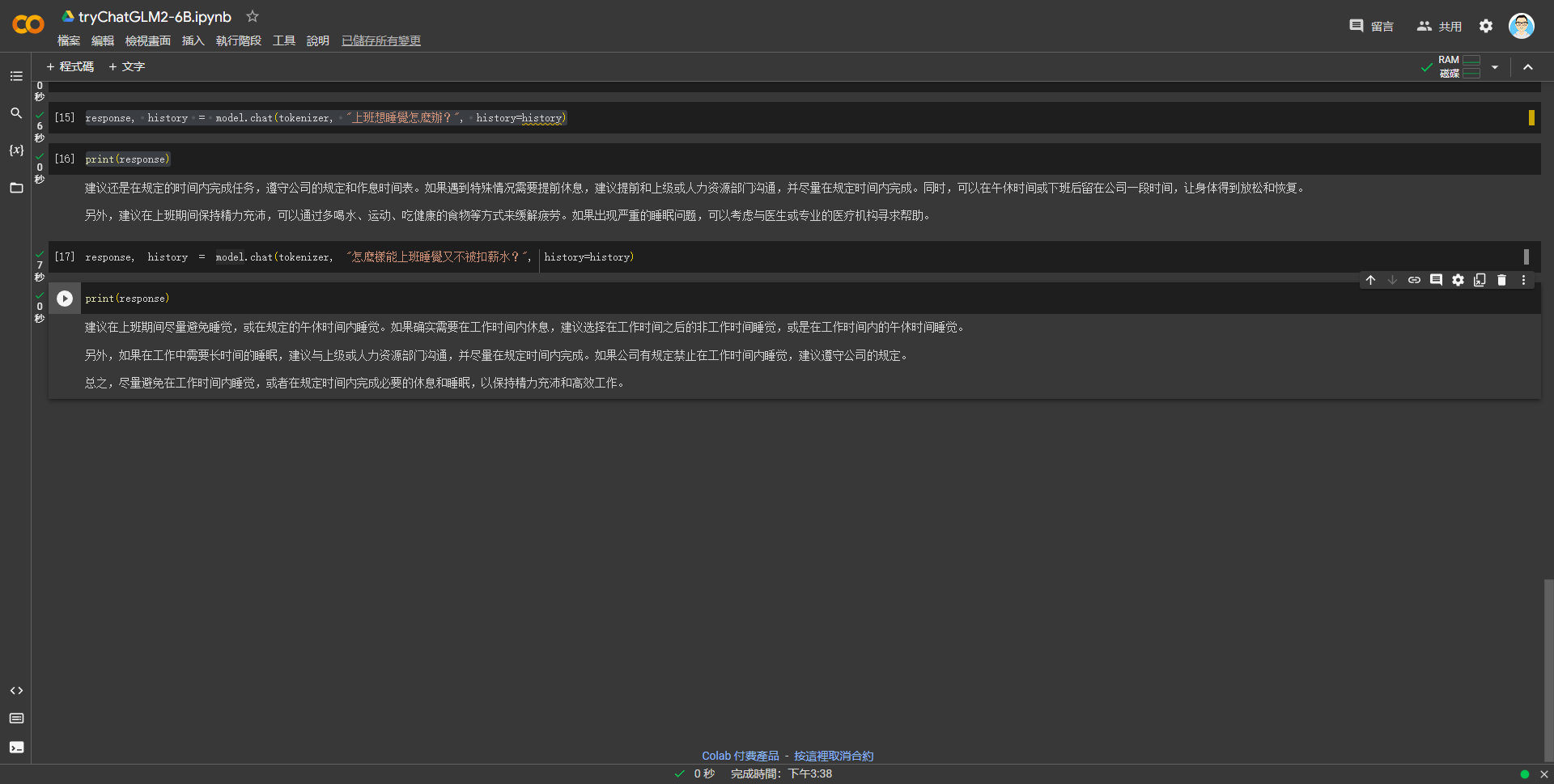The width and height of the screenshot is (1554, 784).
Task: Open the Files folder panel
Action: [x=16, y=188]
